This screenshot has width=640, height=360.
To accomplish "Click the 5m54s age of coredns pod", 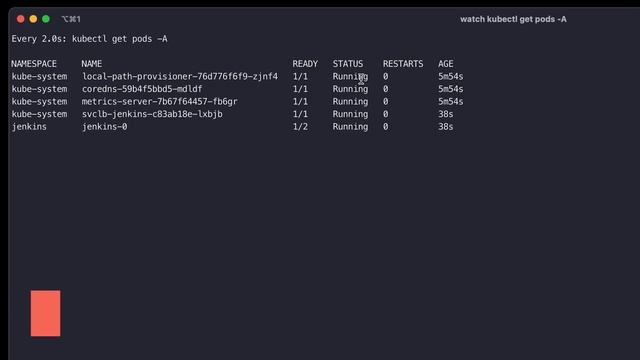I will tap(451, 89).
